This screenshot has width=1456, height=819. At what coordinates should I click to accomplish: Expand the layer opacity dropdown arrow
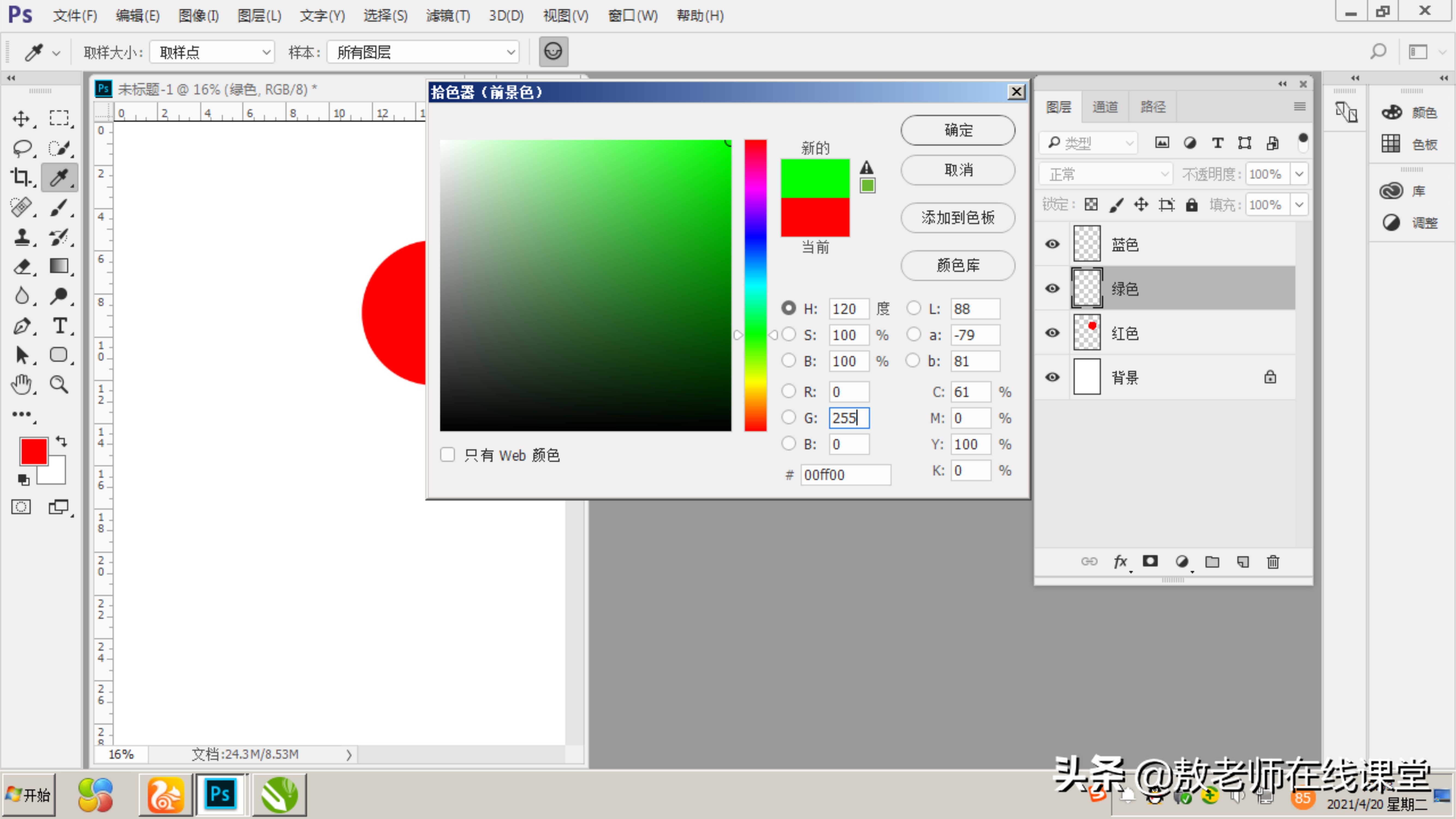[x=1299, y=174]
